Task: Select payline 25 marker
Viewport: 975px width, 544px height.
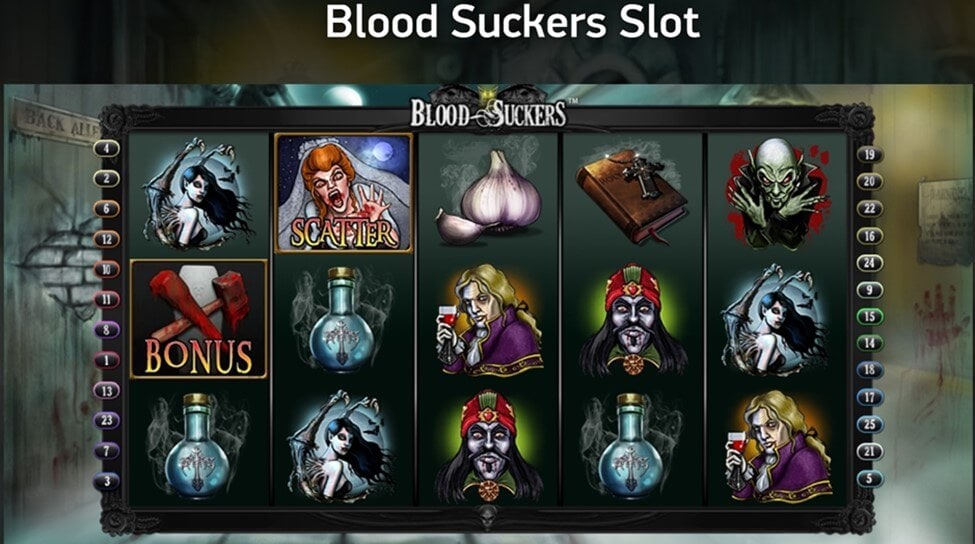Action: 869,425
